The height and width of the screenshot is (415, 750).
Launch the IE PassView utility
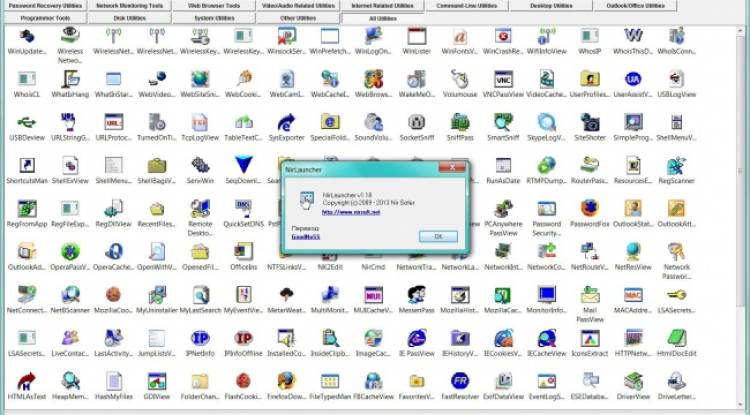pyautogui.click(x=416, y=339)
